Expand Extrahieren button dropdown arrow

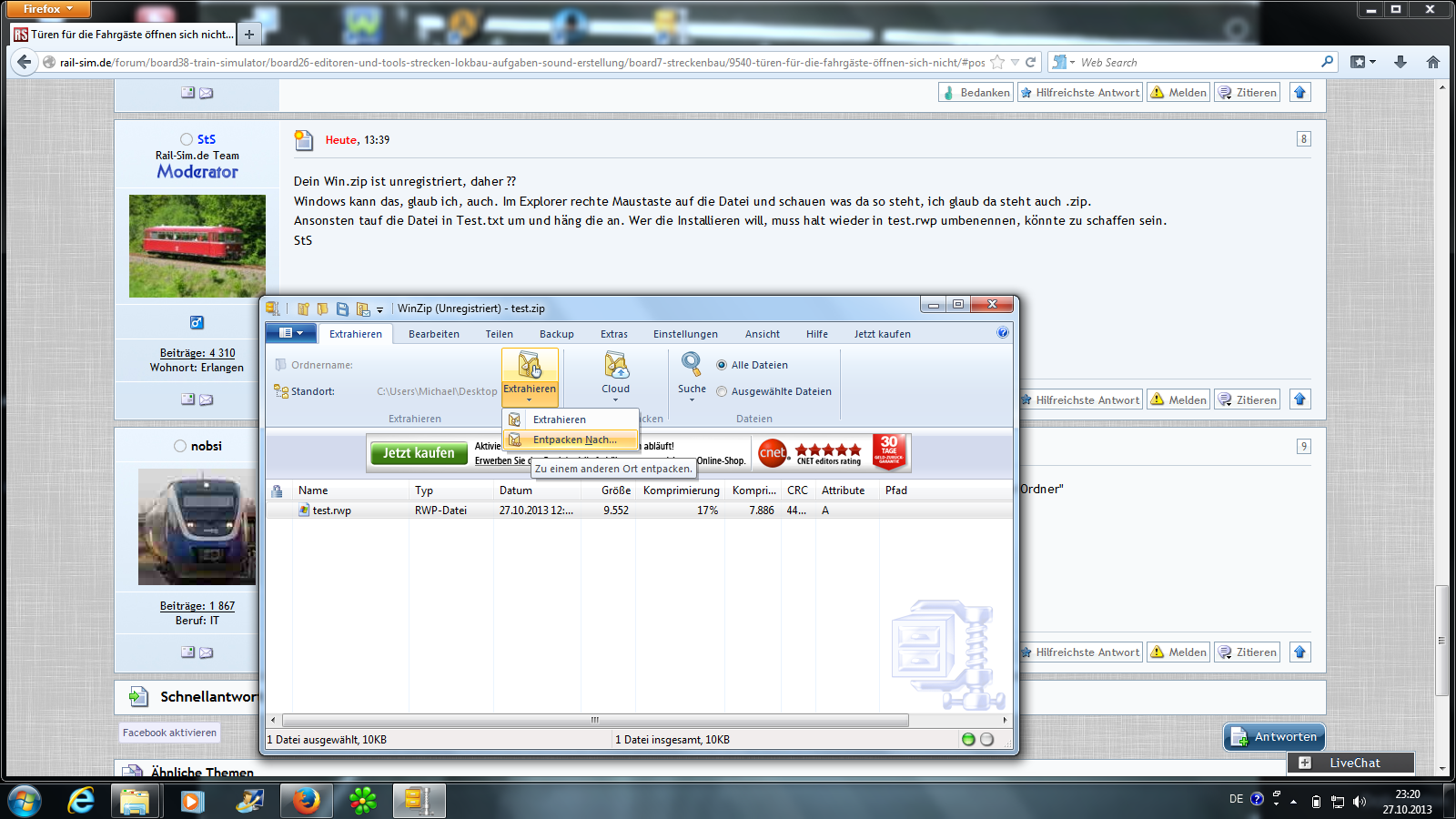pyautogui.click(x=530, y=399)
